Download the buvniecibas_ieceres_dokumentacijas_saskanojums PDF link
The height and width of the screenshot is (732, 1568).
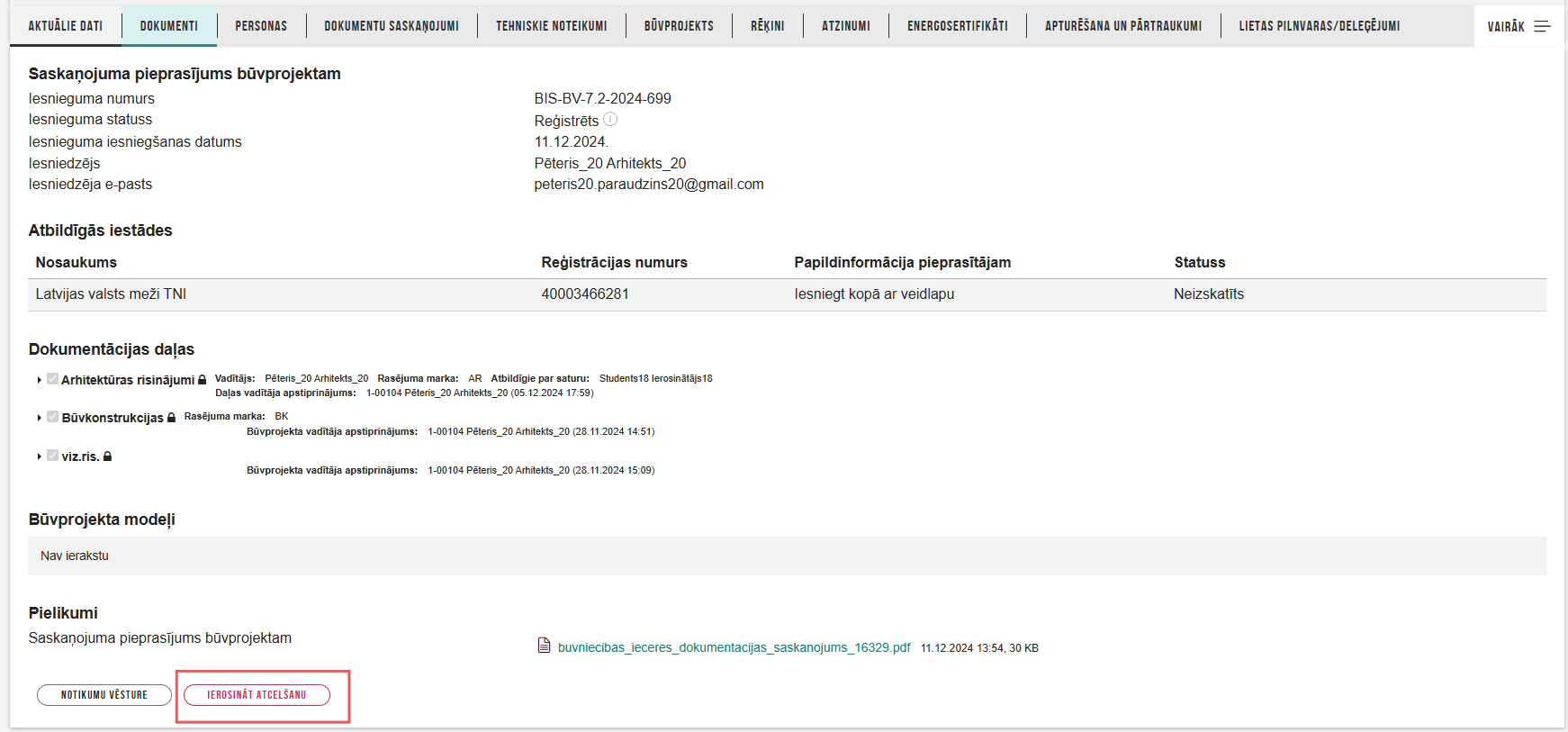point(734,647)
